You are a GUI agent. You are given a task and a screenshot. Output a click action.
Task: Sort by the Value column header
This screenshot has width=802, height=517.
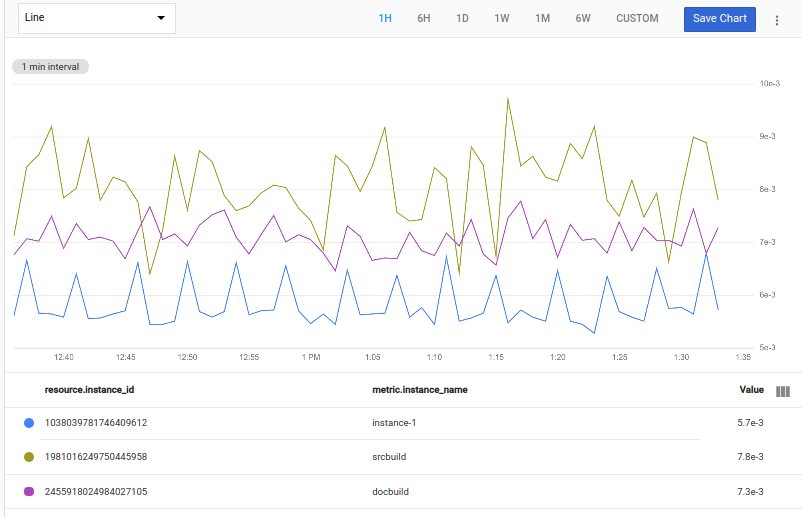click(x=751, y=390)
